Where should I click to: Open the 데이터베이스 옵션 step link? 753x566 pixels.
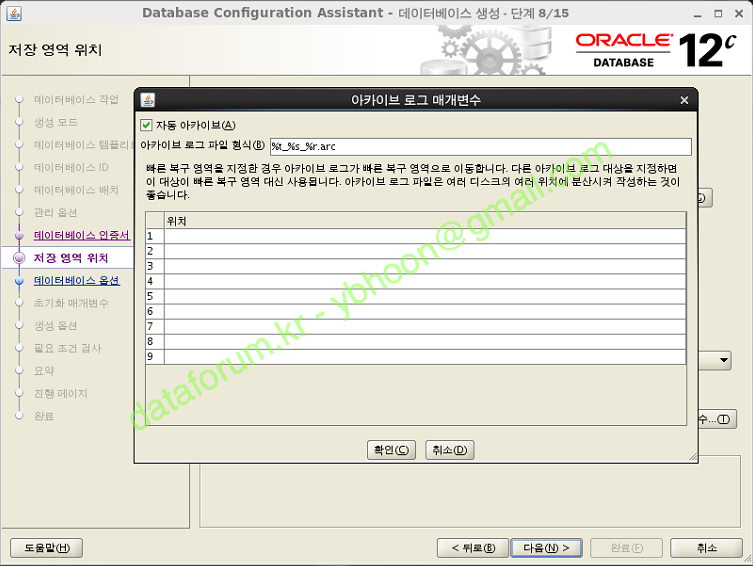76,281
